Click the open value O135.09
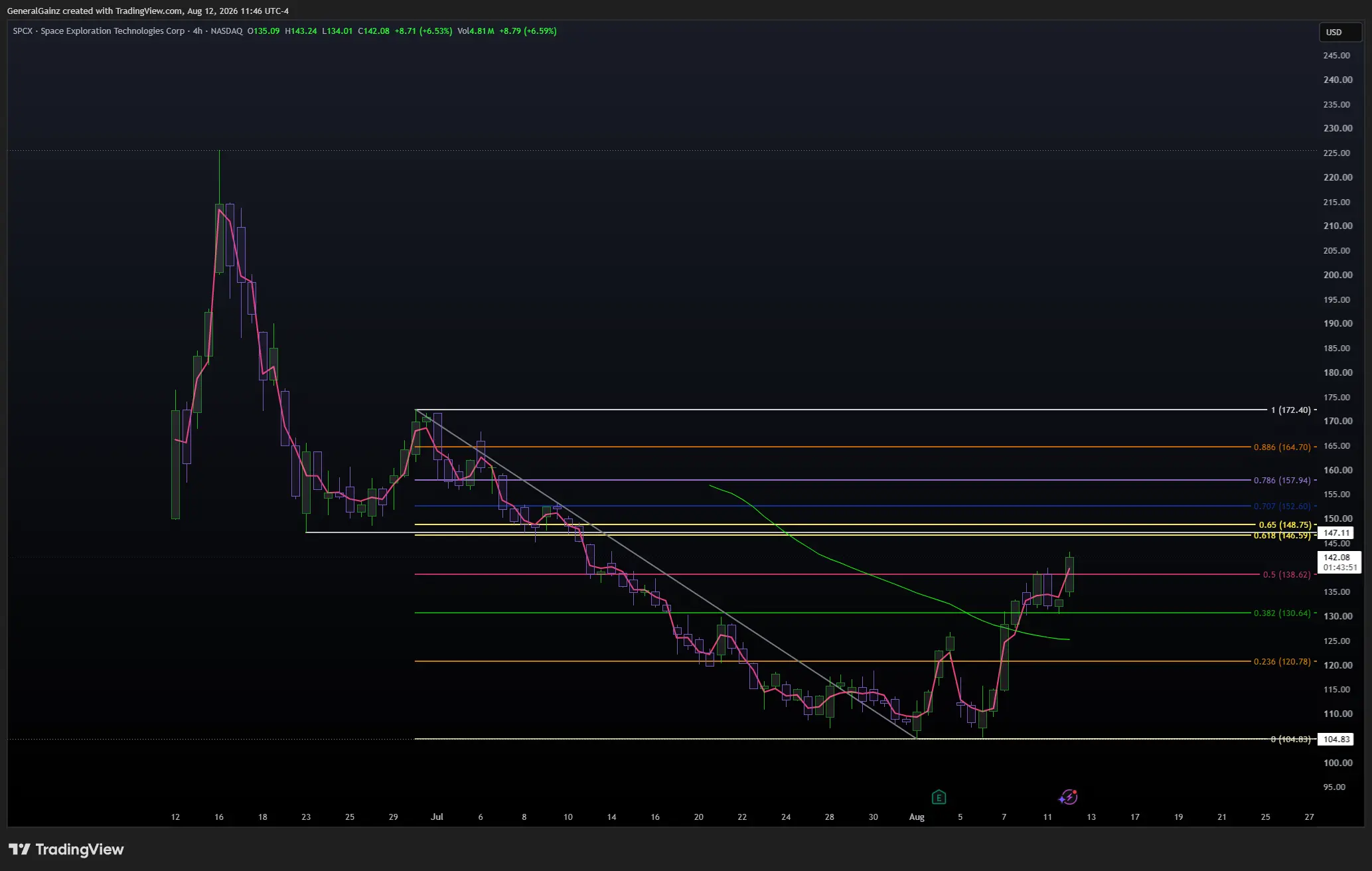1372x871 pixels. [264, 31]
